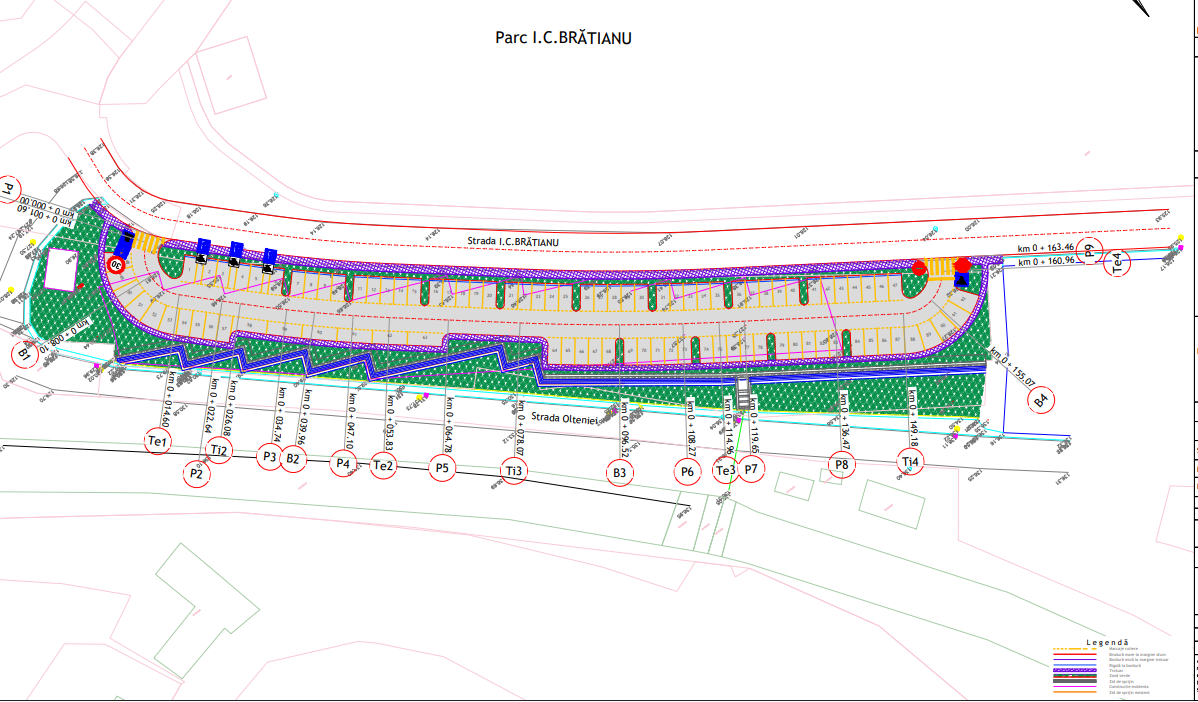Select the B4 circled marker
This screenshot has width=1198, height=702.
pos(1042,401)
